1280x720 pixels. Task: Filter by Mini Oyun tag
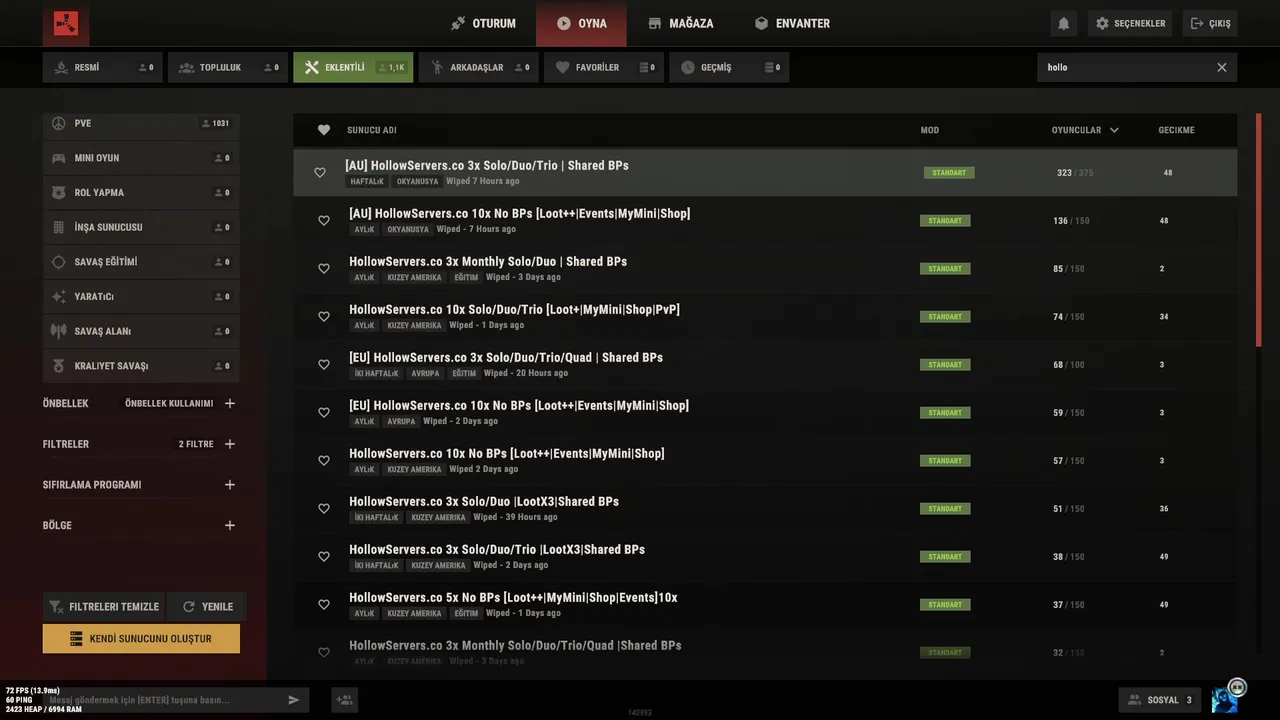(141, 158)
